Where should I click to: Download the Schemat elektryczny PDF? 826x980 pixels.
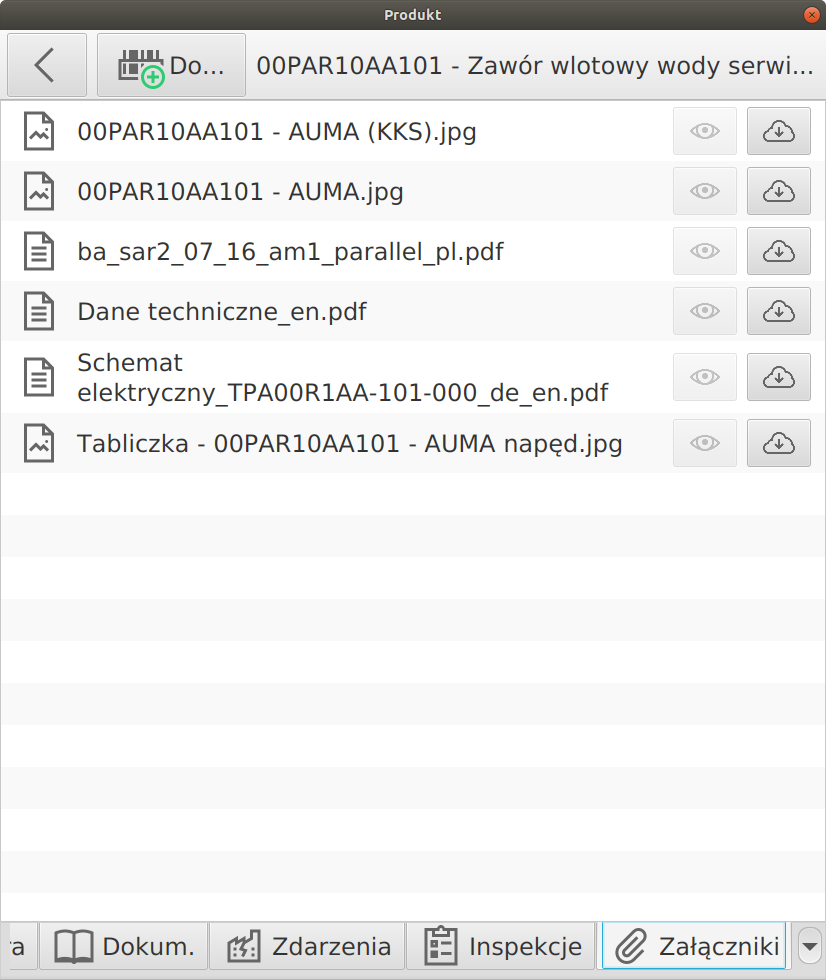[778, 377]
